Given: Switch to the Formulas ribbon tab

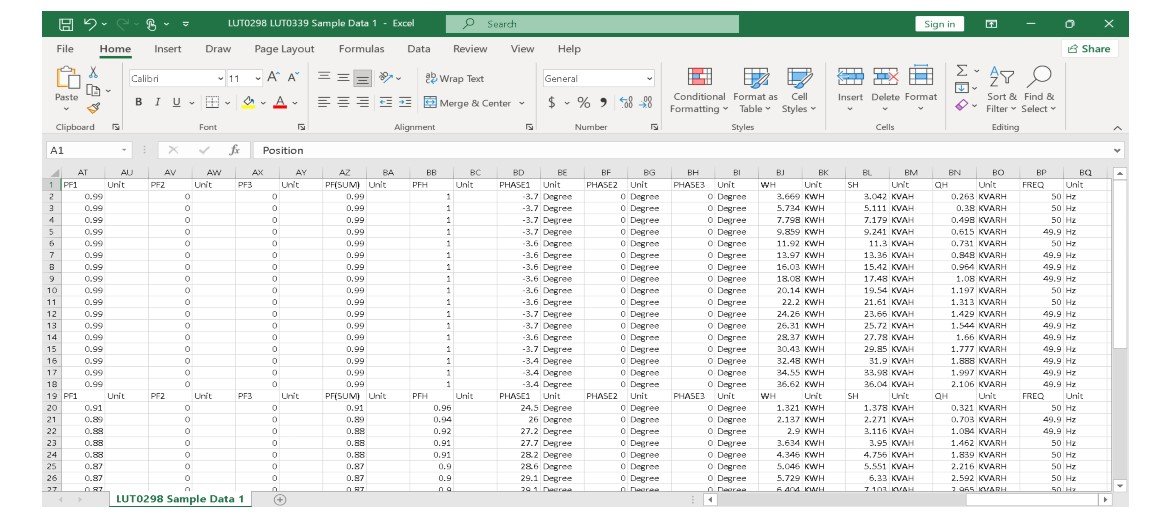Looking at the screenshot, I should (361, 48).
